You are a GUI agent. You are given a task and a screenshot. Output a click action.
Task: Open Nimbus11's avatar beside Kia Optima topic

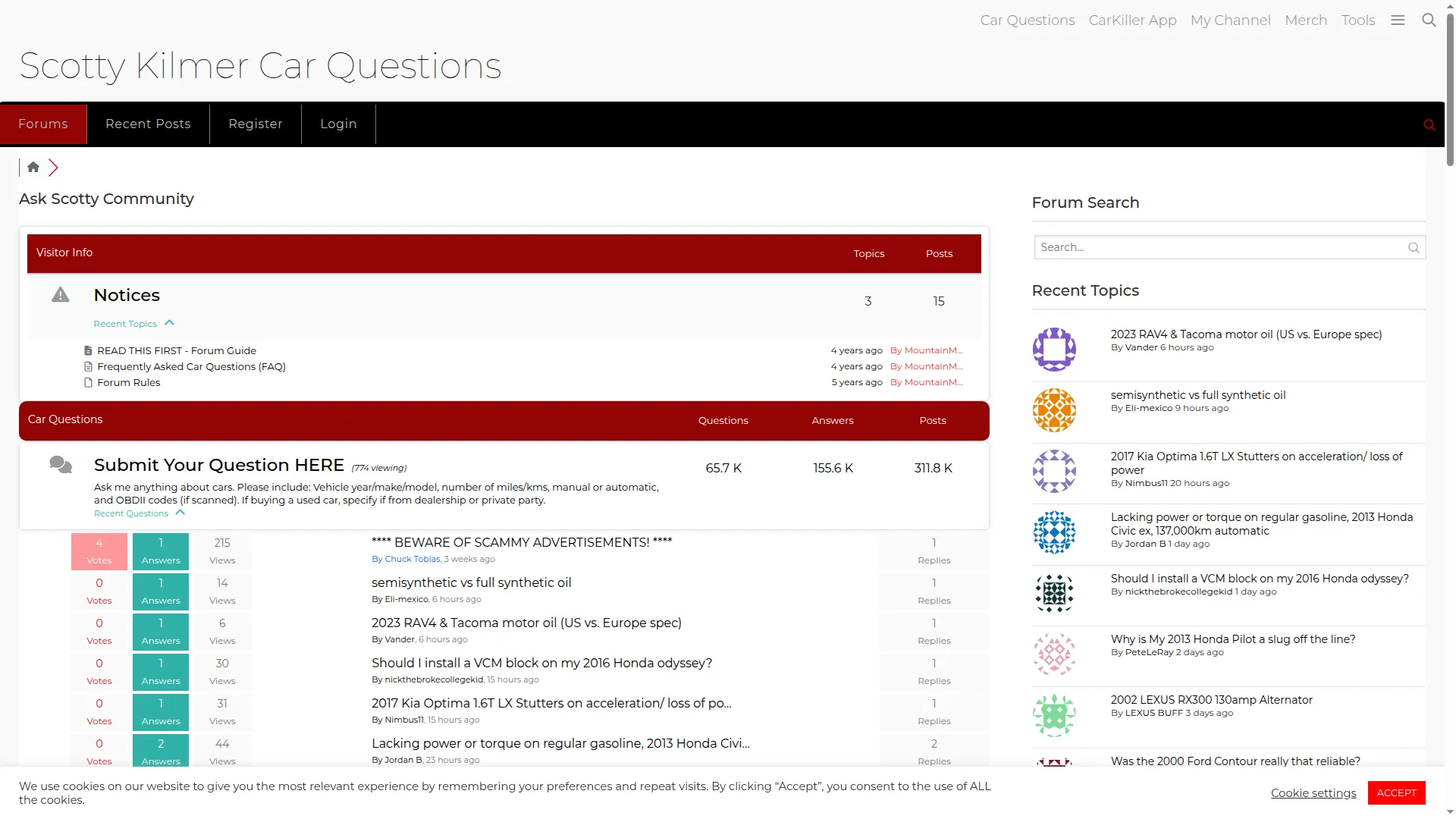(x=1054, y=471)
